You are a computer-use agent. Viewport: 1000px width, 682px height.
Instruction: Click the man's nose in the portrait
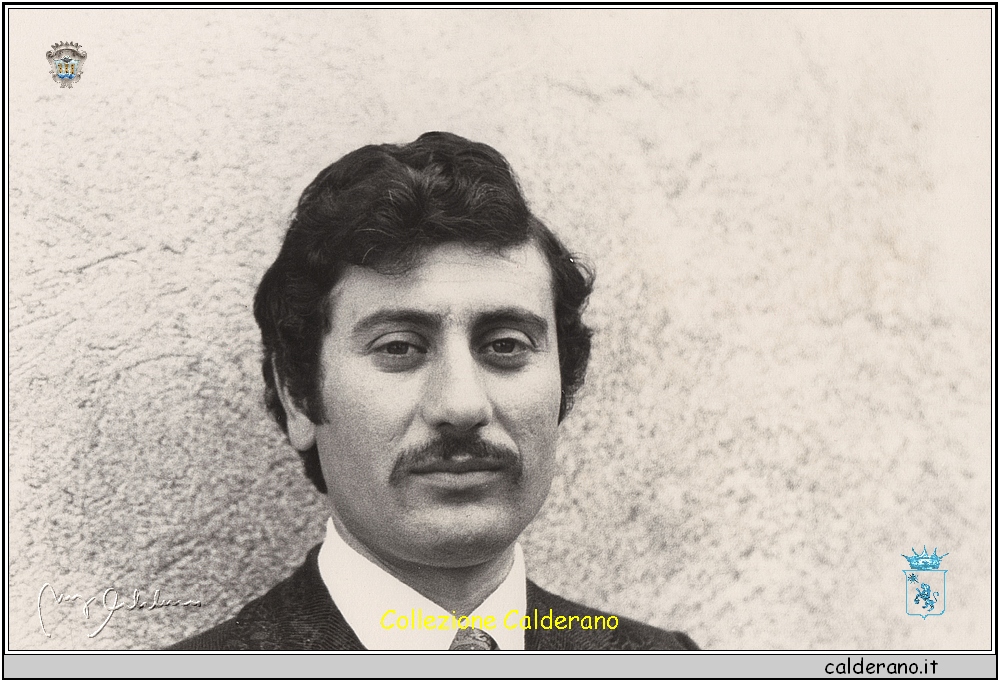point(459,395)
